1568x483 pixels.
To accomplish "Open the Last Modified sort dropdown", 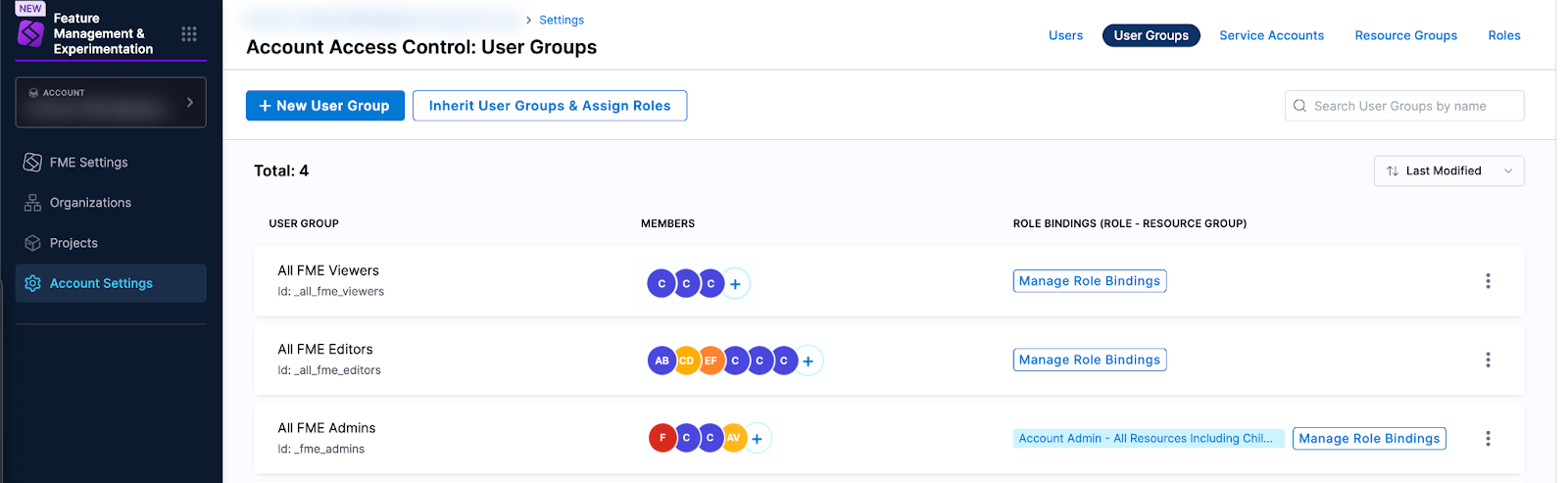I will (1448, 171).
